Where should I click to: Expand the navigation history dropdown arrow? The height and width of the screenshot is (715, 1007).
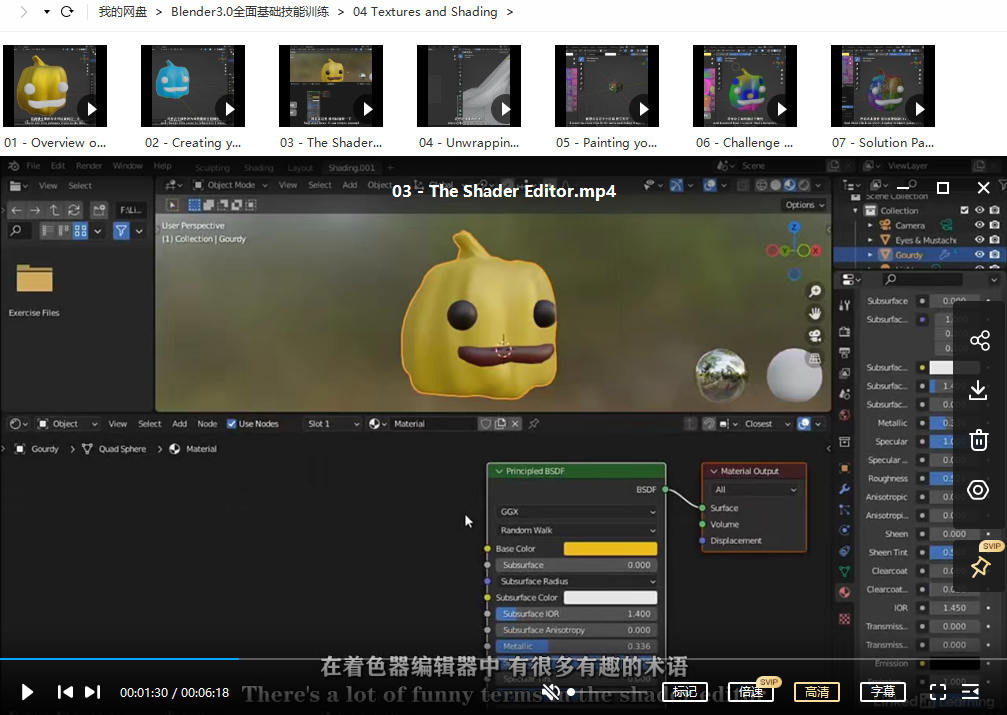pos(46,12)
